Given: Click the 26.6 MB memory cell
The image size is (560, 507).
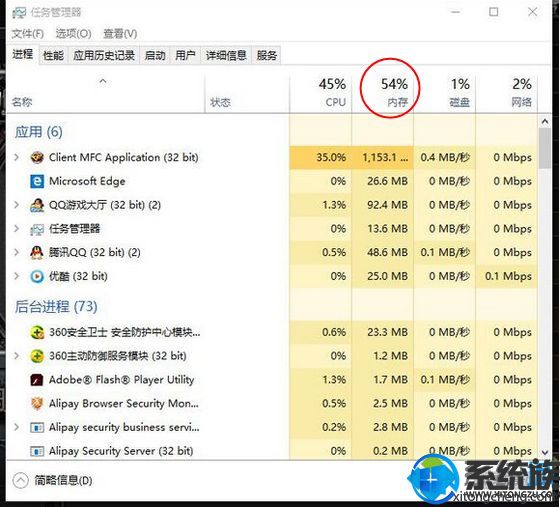Looking at the screenshot, I should pos(382,181).
